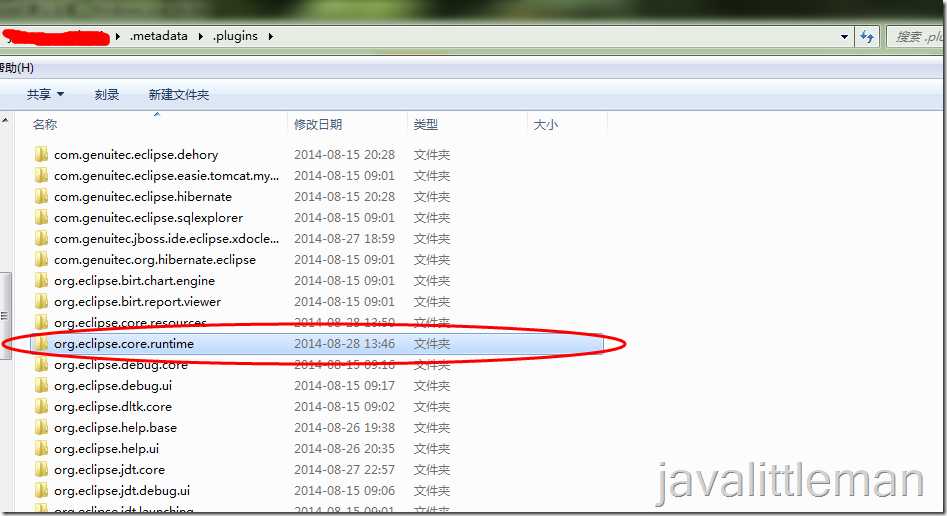Click date 2014-08-26 20:35

(344, 448)
